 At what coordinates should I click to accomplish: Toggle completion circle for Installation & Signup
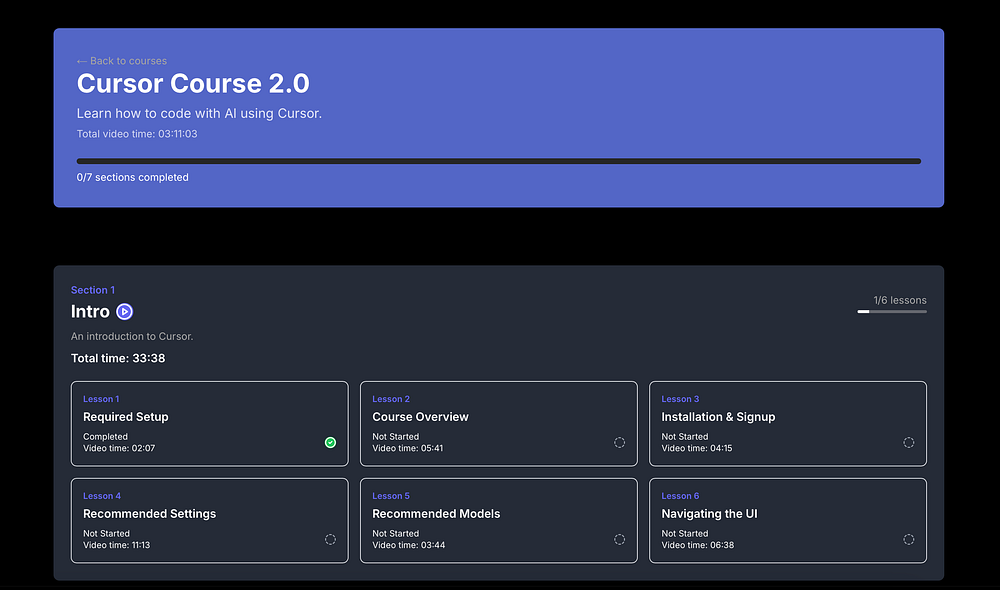pyautogui.click(x=909, y=442)
